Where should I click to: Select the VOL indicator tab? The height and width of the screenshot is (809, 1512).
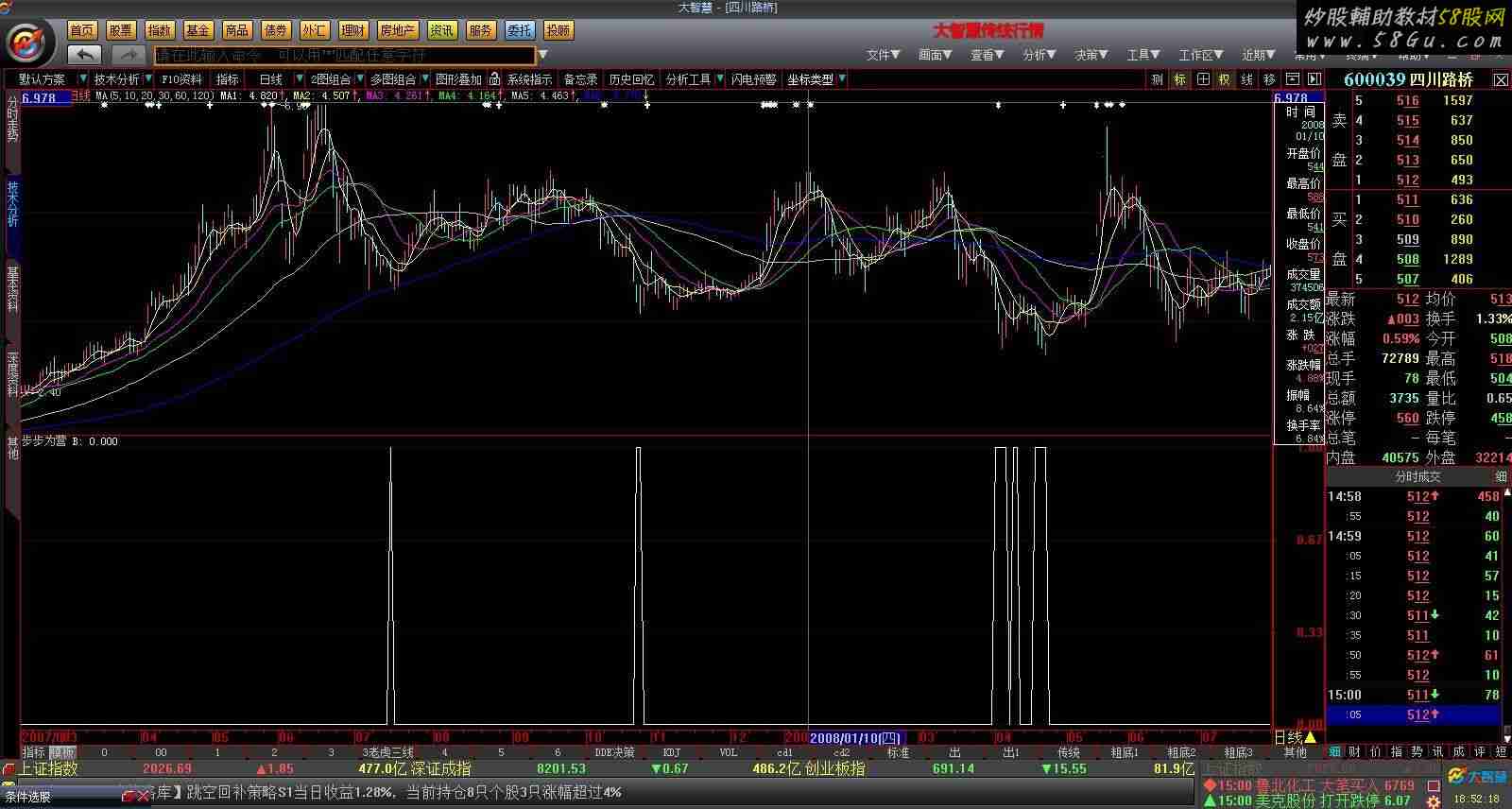pyautogui.click(x=728, y=752)
